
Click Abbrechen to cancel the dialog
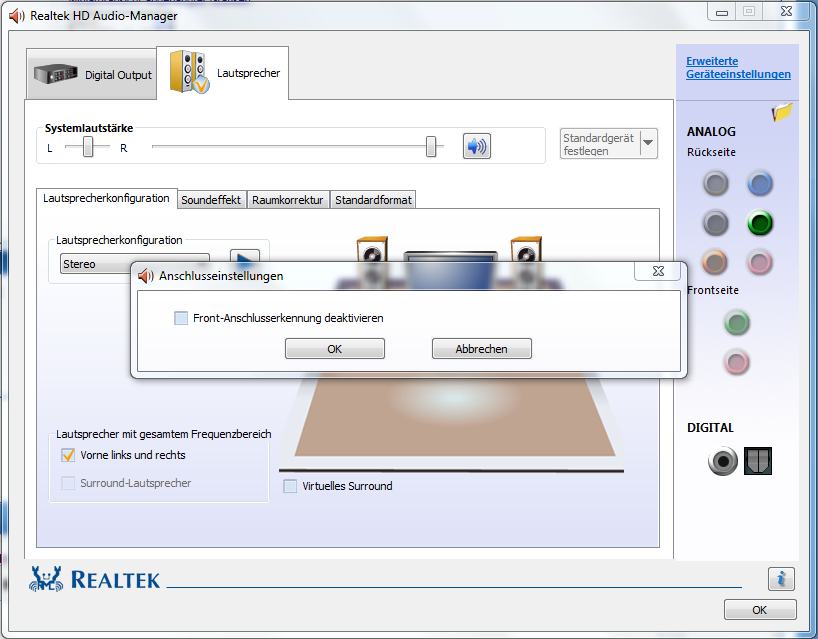(x=482, y=348)
